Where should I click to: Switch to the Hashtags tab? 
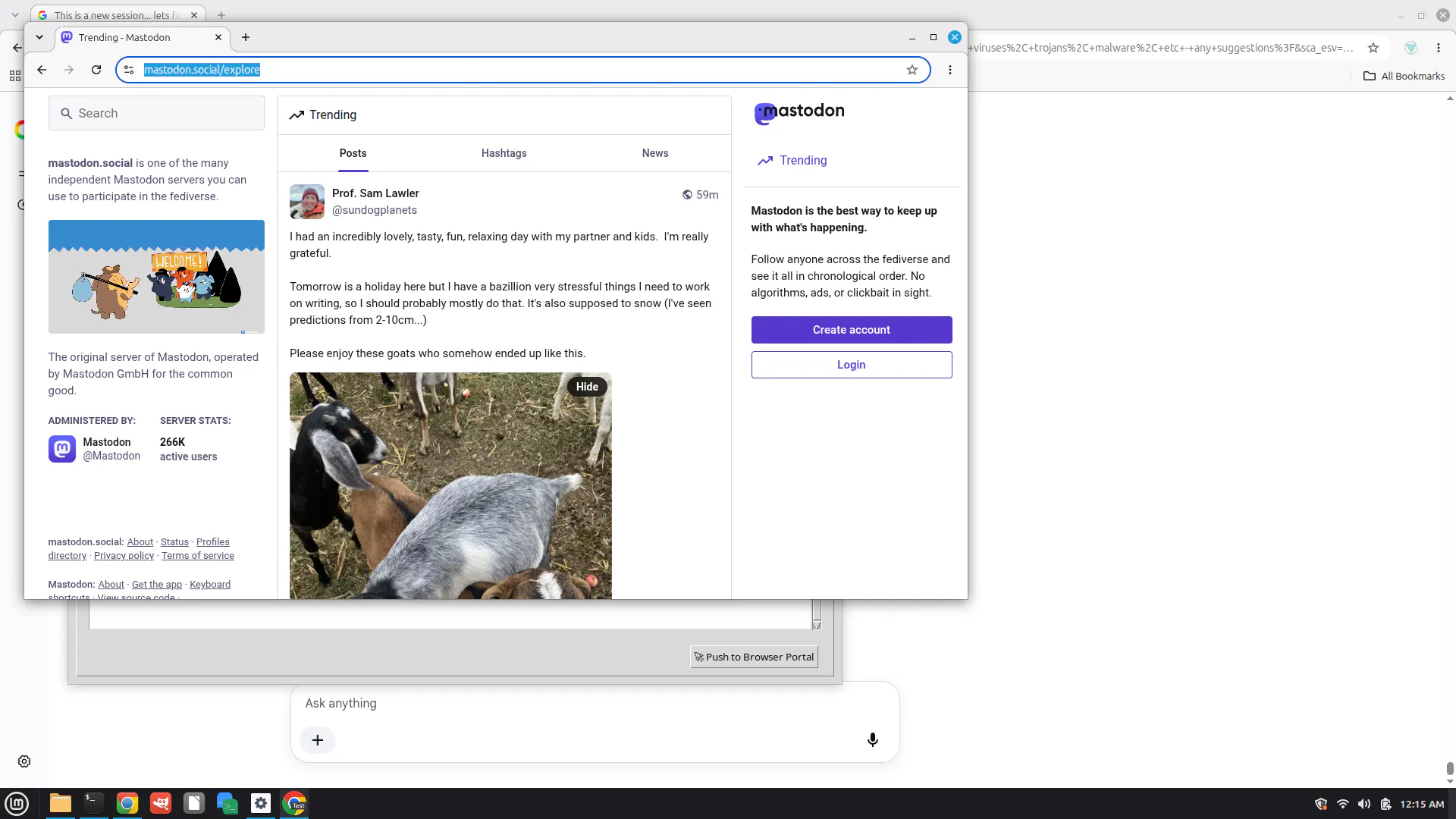[504, 153]
